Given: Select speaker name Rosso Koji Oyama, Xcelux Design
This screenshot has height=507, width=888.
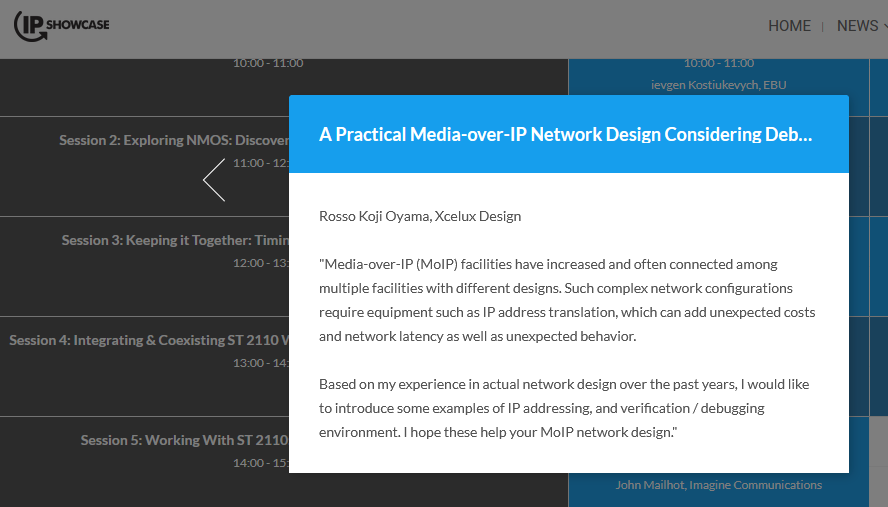Looking at the screenshot, I should (x=420, y=216).
